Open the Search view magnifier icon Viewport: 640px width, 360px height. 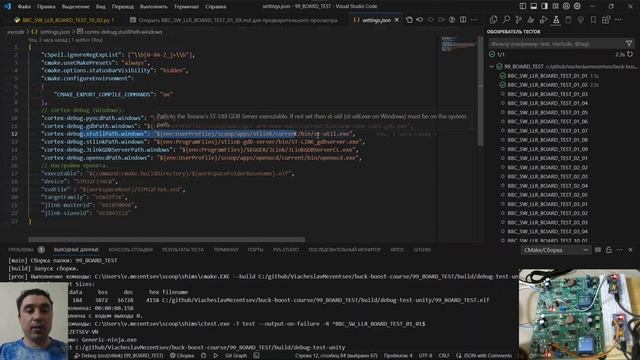[506, 20]
